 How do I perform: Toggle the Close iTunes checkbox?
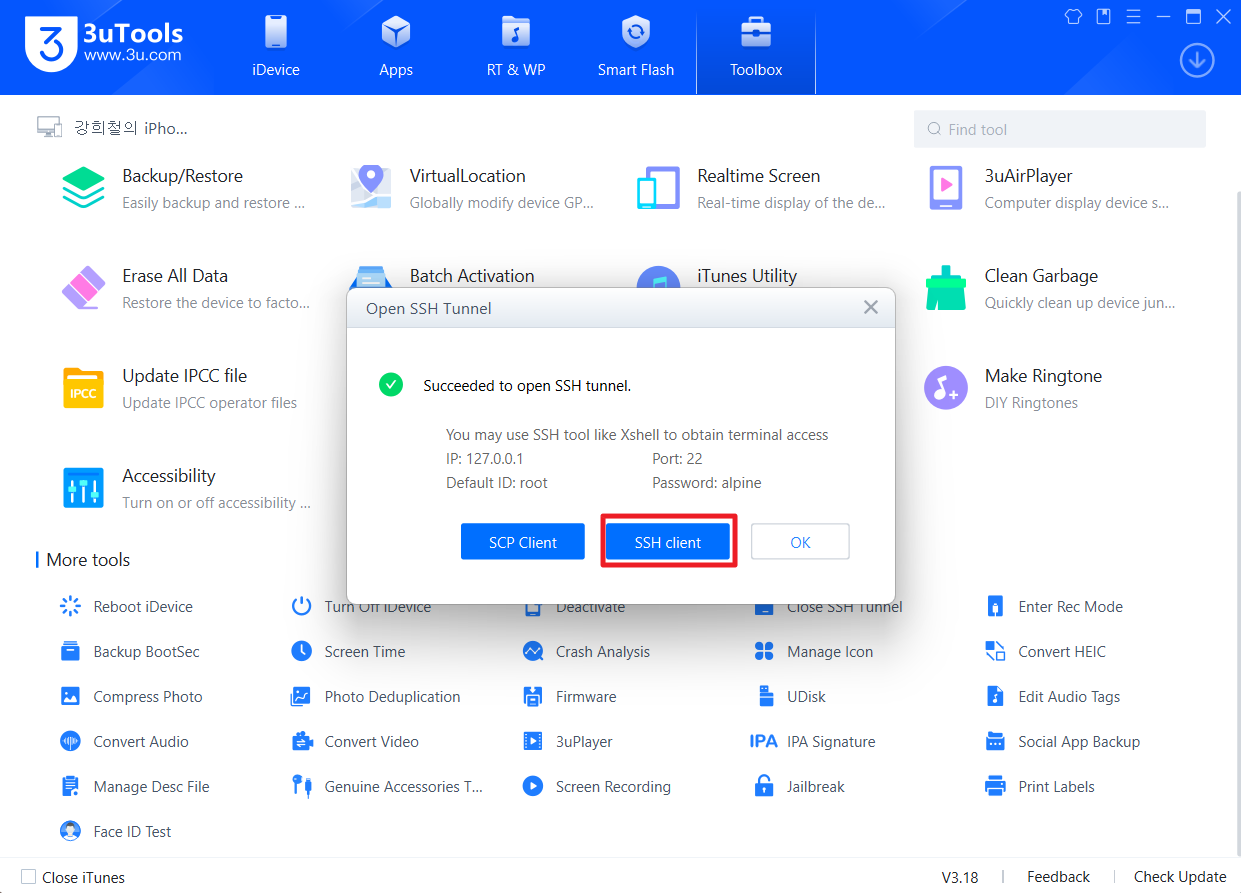(28, 877)
